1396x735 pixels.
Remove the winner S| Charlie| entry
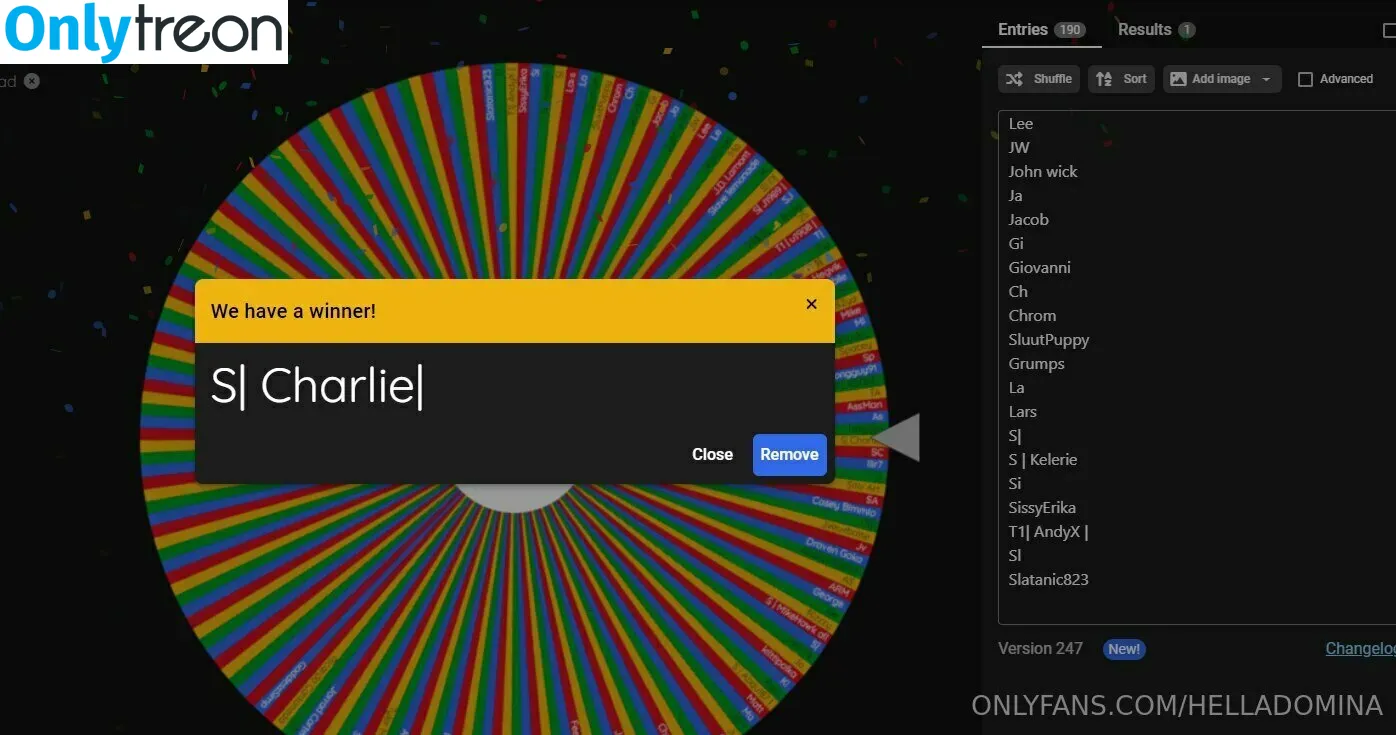[789, 454]
